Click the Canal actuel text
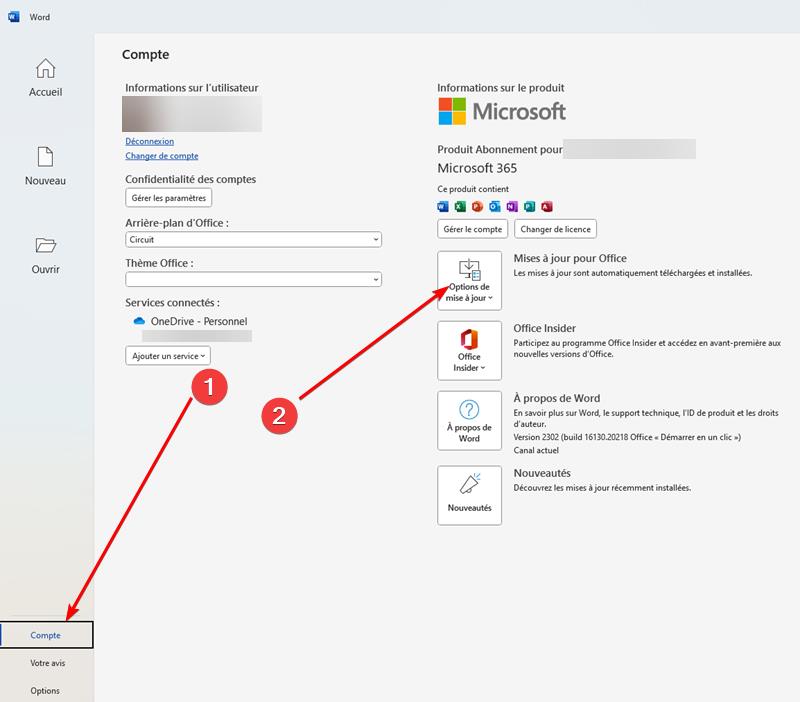The image size is (800, 702). click(x=536, y=450)
